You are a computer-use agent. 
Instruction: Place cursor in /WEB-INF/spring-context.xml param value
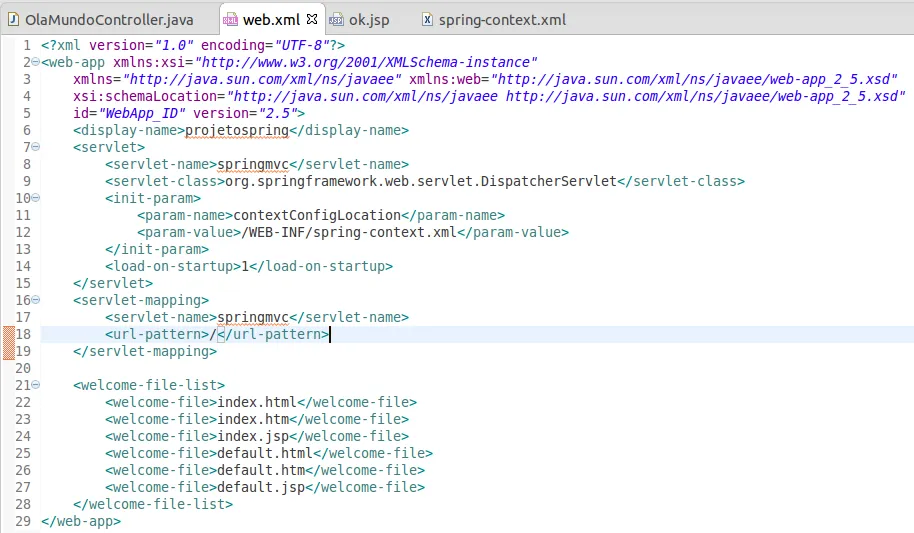(349, 232)
